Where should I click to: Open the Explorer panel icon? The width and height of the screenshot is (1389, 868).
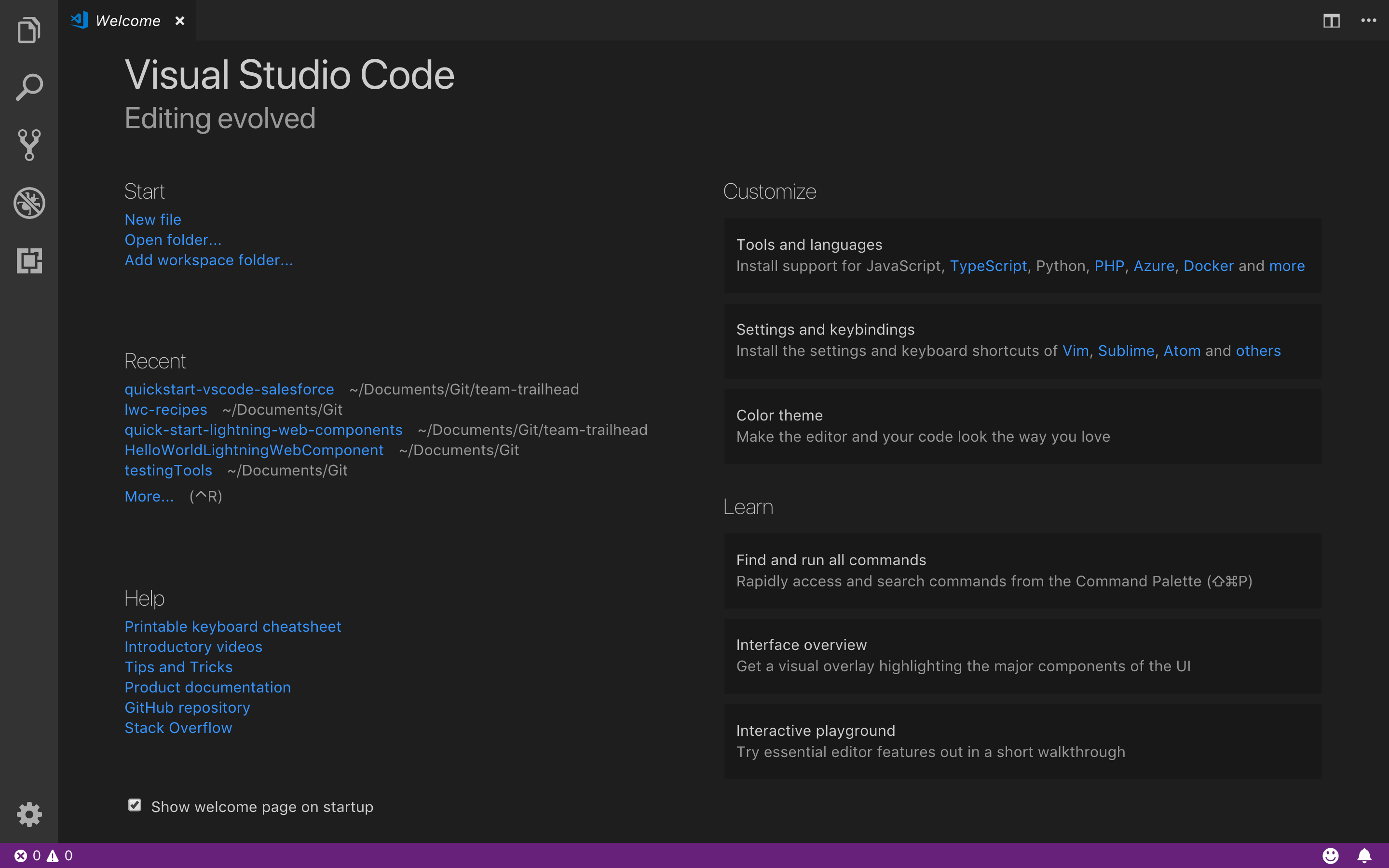28,30
